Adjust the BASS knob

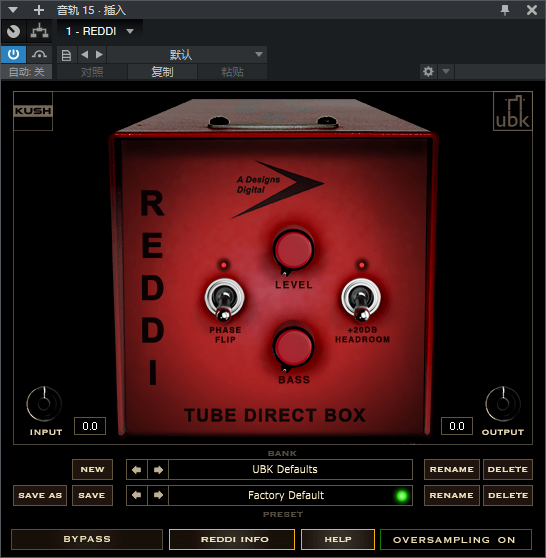point(294,347)
